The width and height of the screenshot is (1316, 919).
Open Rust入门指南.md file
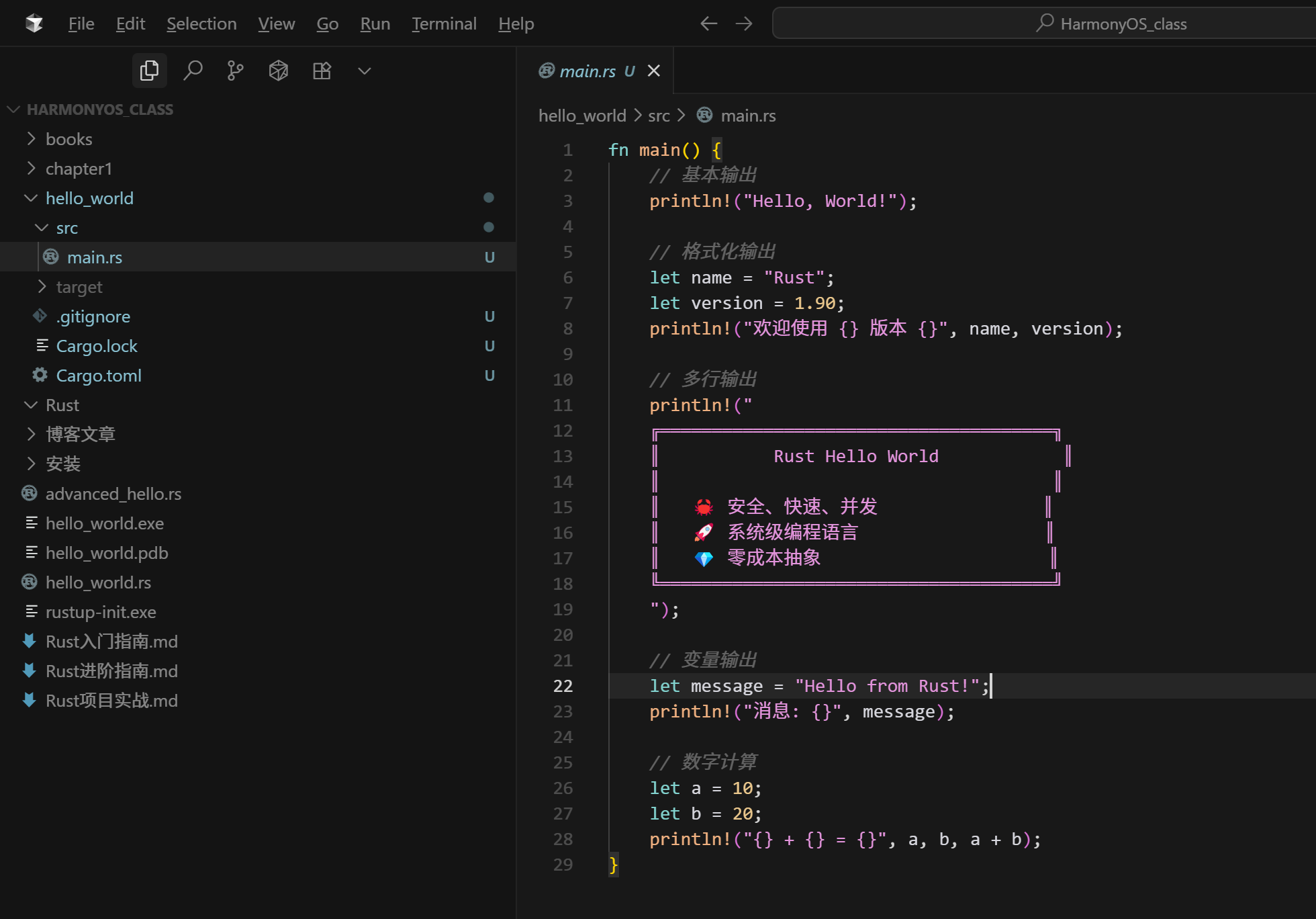point(258,642)
